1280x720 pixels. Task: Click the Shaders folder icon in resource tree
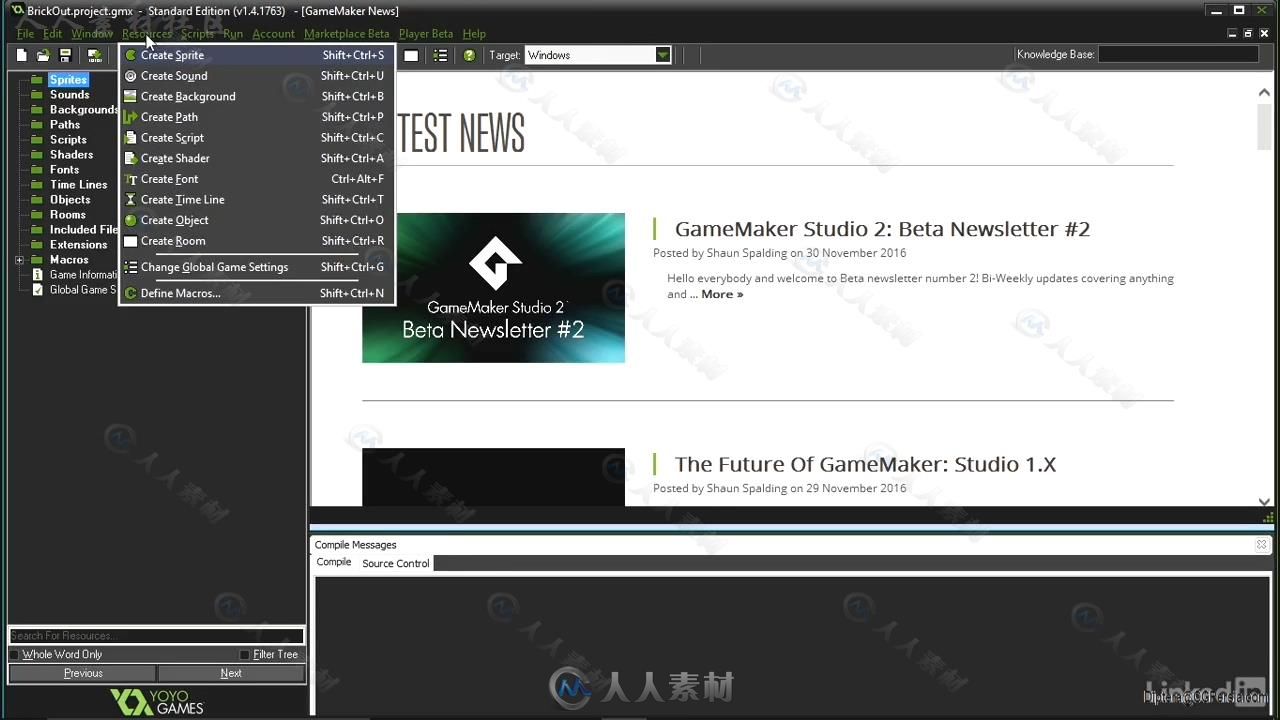tap(37, 154)
